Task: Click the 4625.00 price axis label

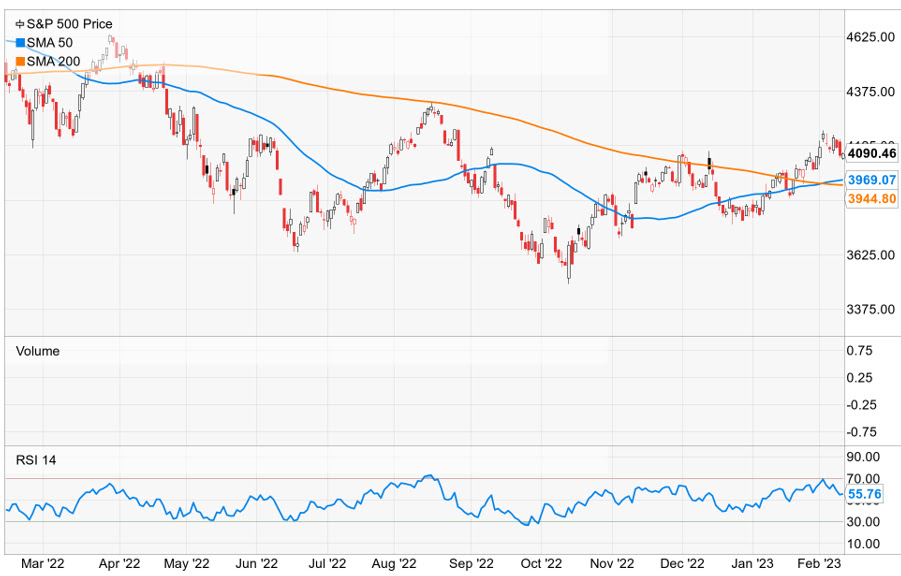Action: [x=871, y=37]
